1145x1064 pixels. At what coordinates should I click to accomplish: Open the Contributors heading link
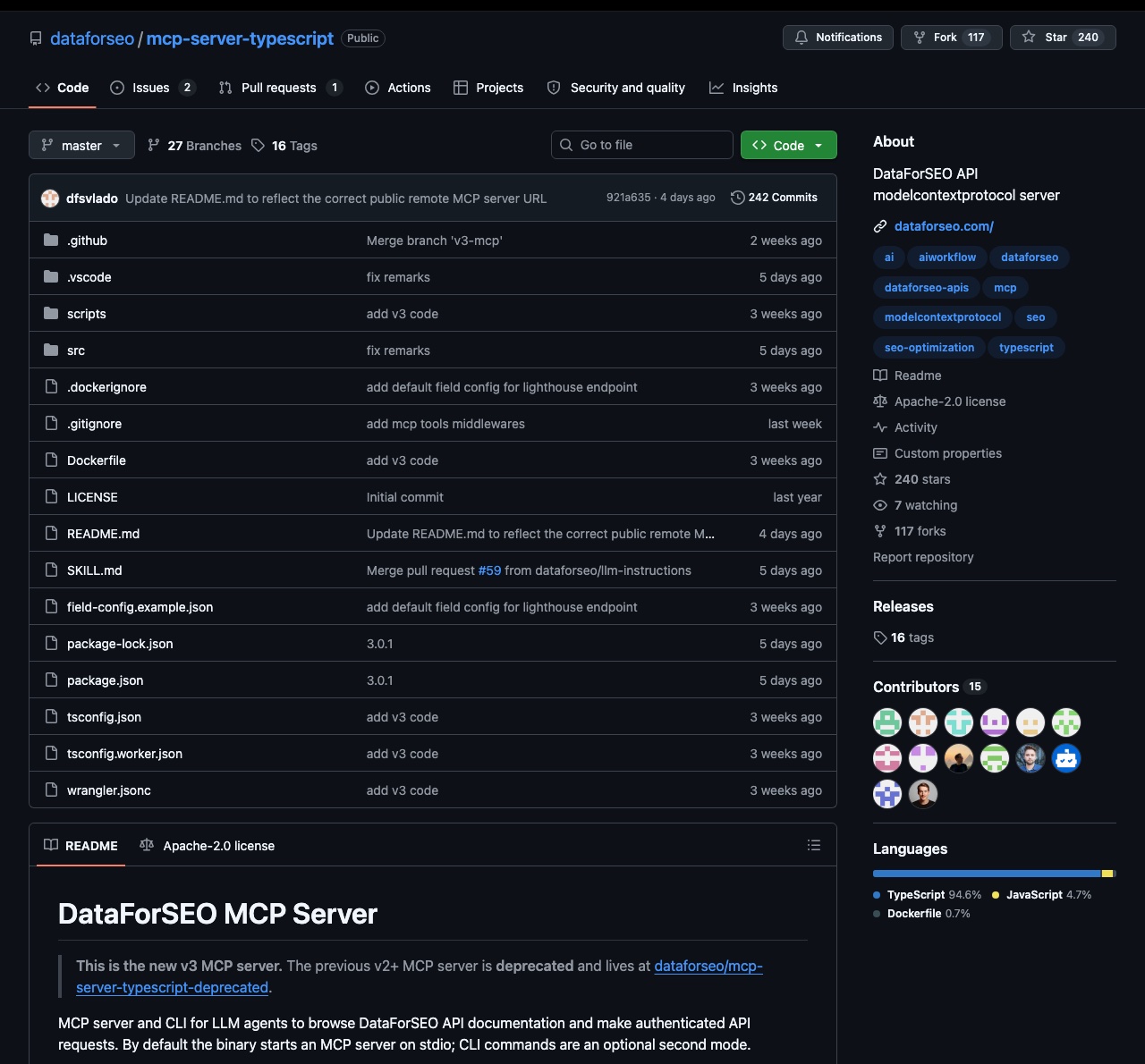pyautogui.click(x=929, y=687)
